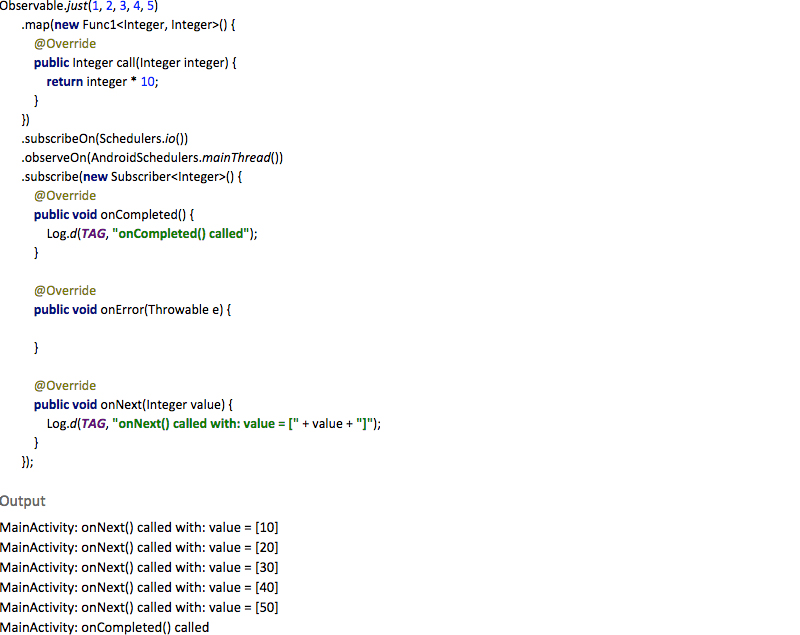Select the Output section heading

click(23, 501)
